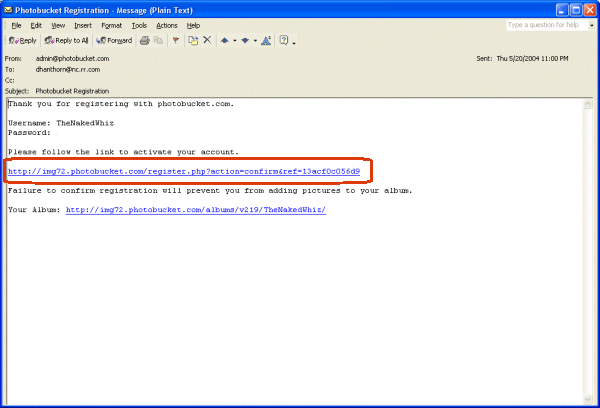Viewport: 600px width, 408px height.
Task: Click the Reply to All button
Action: click(x=66, y=40)
